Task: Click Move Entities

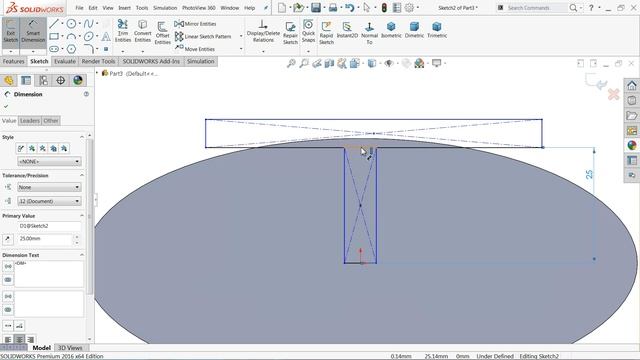Action: tap(195, 49)
